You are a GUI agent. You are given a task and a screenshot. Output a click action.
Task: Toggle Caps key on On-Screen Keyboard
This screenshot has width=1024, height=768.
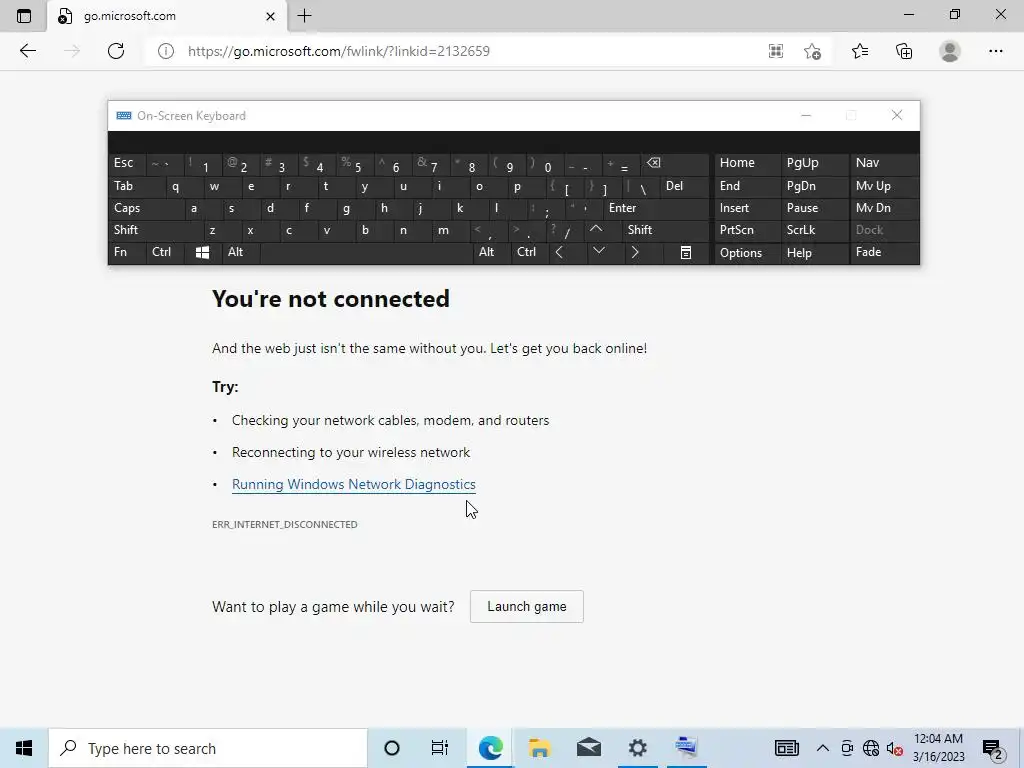[144, 208]
